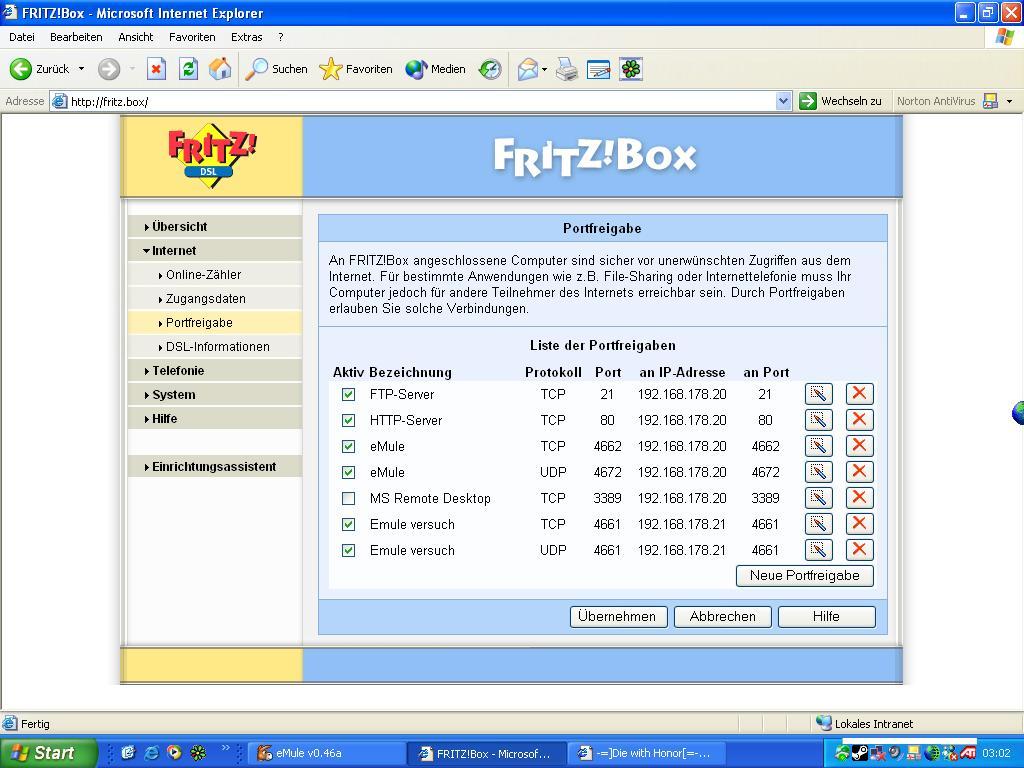The image size is (1024, 768).
Task: Disable the FTP-Server port forwarding checkbox
Action: click(x=348, y=394)
